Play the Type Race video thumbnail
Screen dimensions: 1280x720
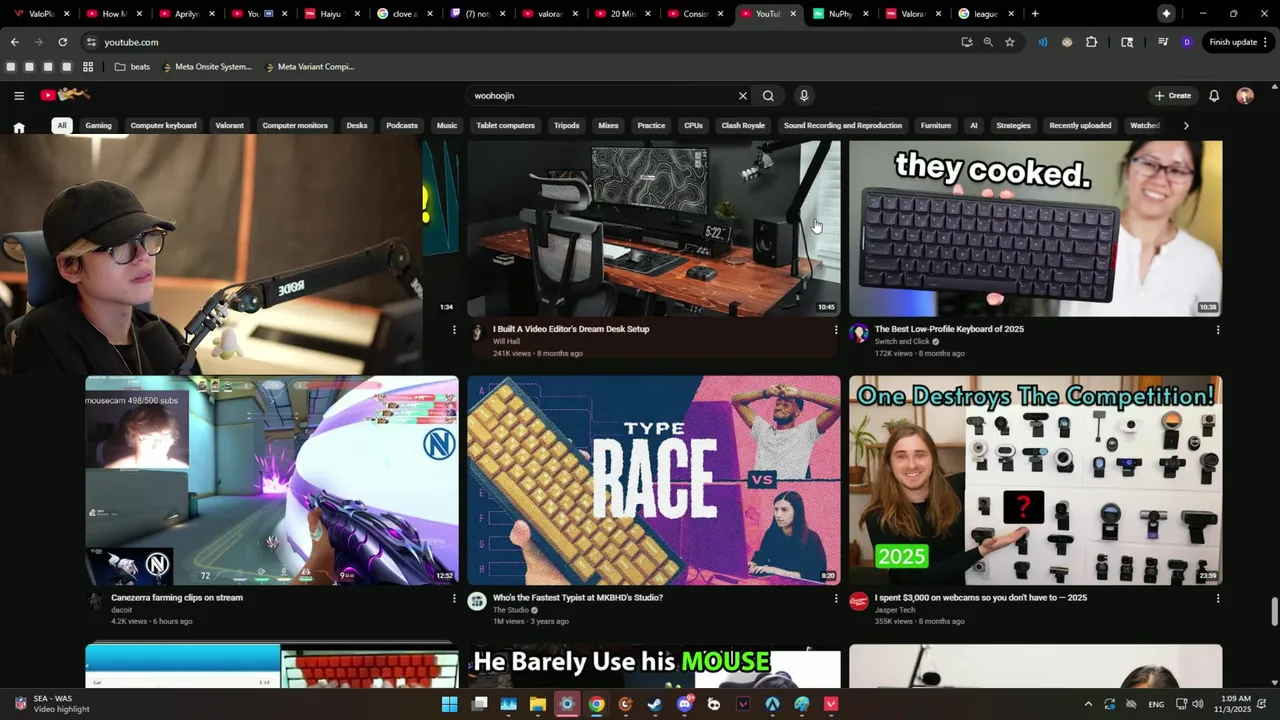pyautogui.click(x=654, y=480)
